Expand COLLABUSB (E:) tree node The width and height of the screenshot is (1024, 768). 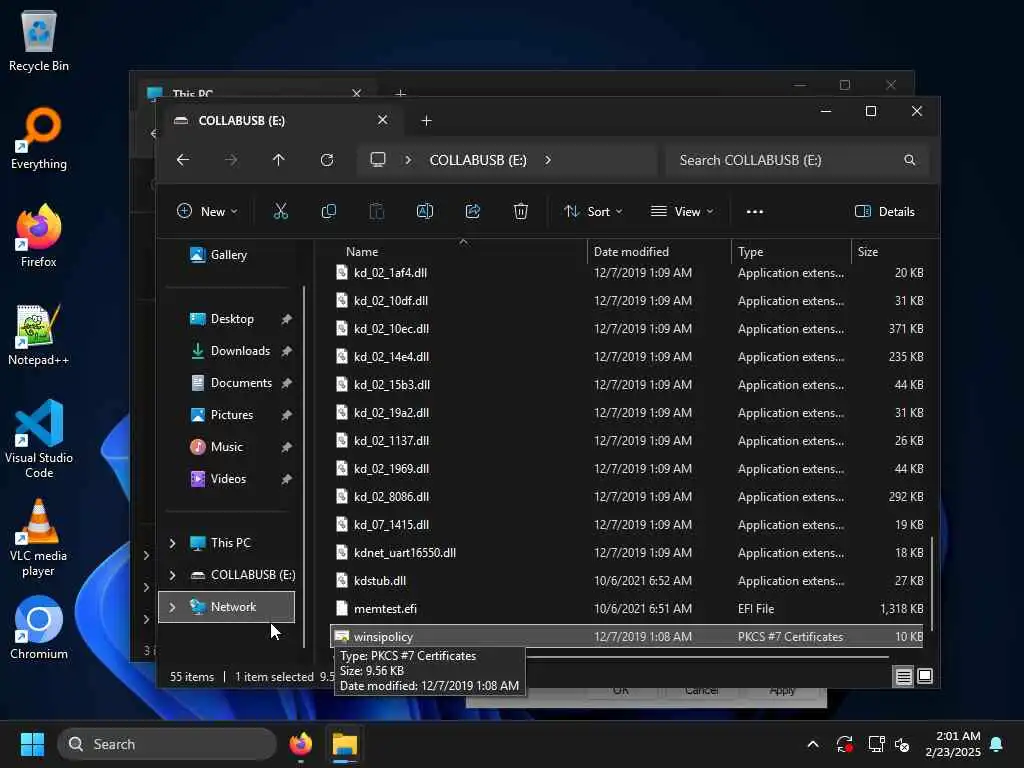pos(172,575)
